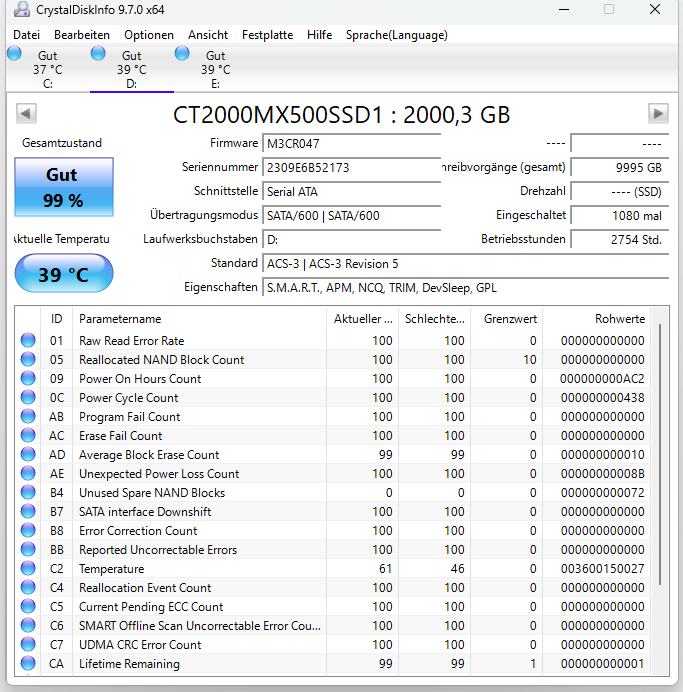Click the 9995 GB total writes value
683x692 pixels.
619,168
